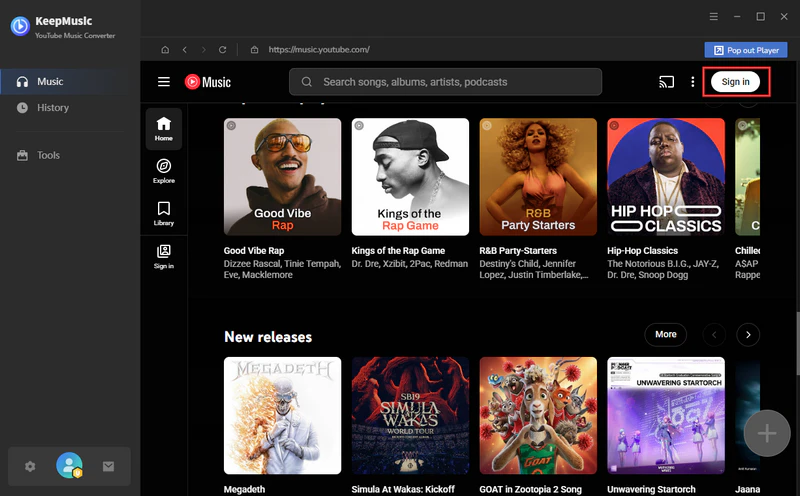Go forward with the forward arrow
800x496 pixels.
(204, 49)
